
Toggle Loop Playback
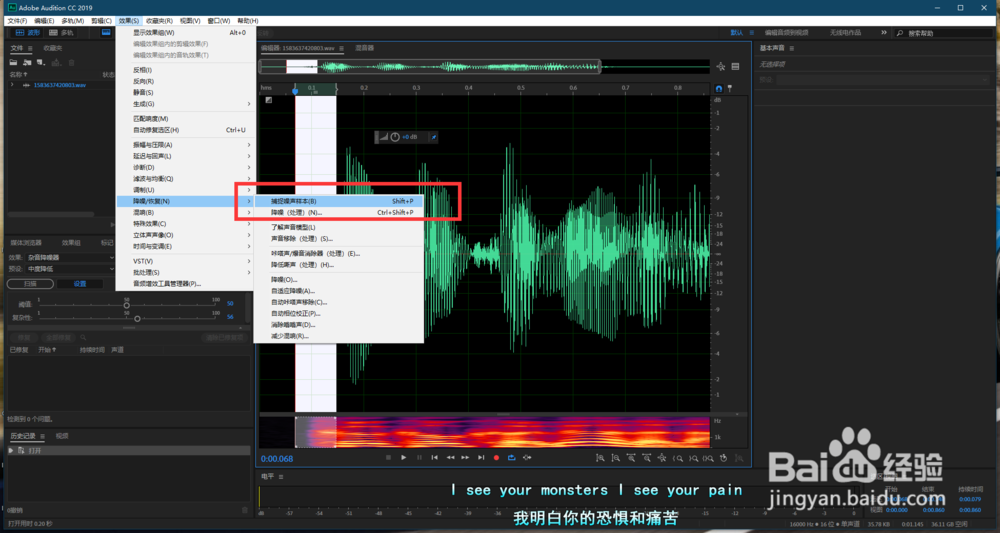coord(511,458)
